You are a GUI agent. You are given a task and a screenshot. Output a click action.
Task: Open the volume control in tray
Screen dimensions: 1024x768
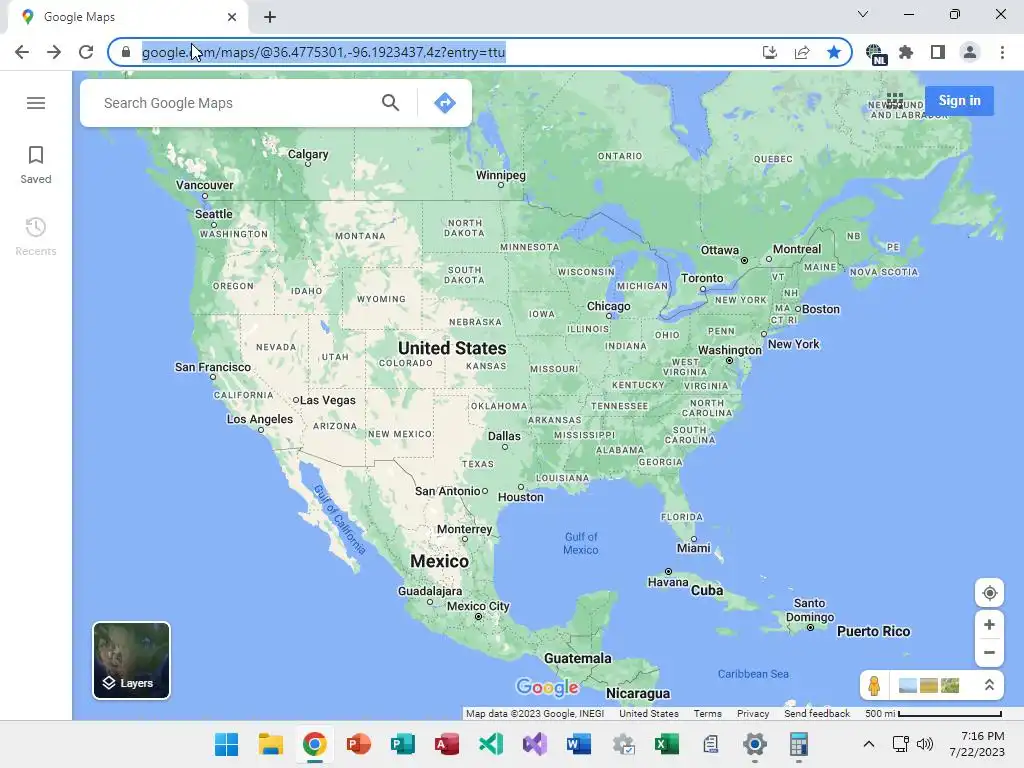[x=925, y=744]
